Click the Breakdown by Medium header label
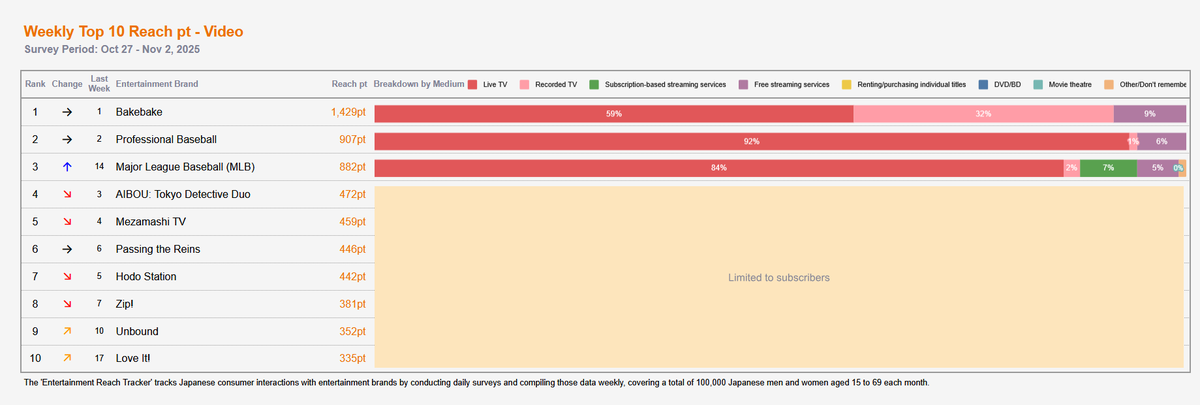Screen dimensions: 1200x405 (419, 84)
